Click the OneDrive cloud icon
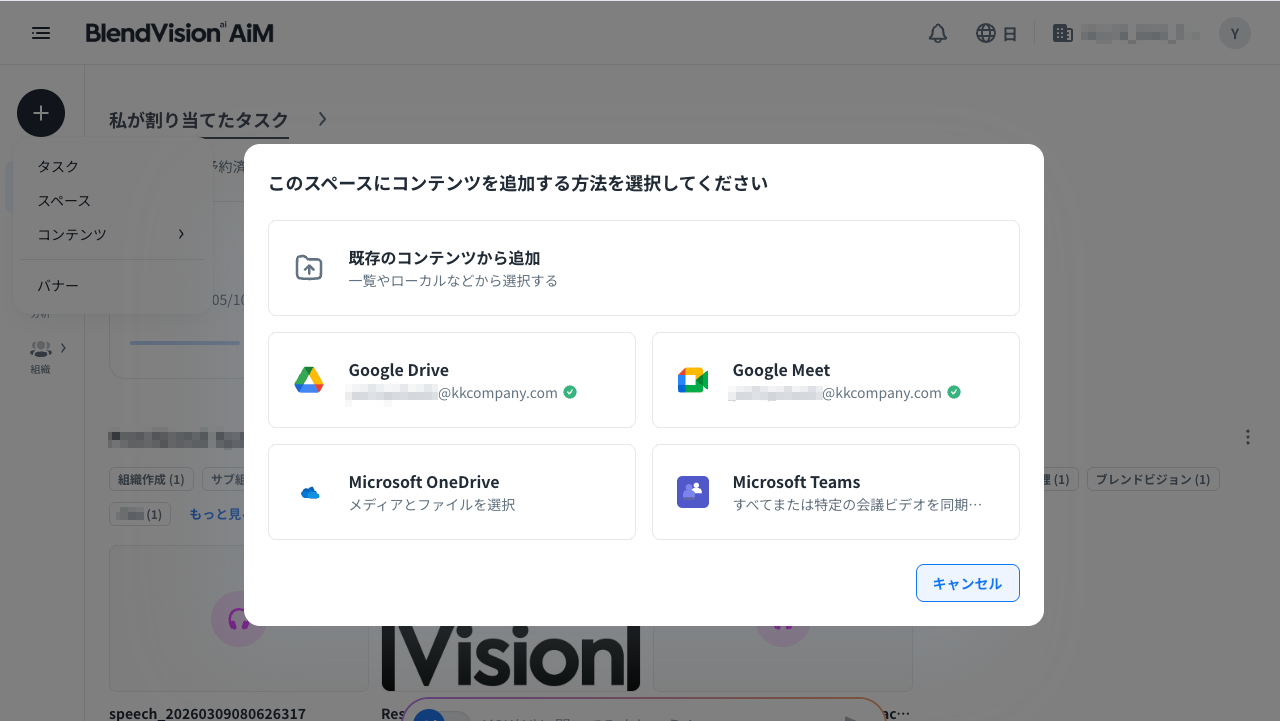Image resolution: width=1280 pixels, height=721 pixels. click(x=310, y=493)
